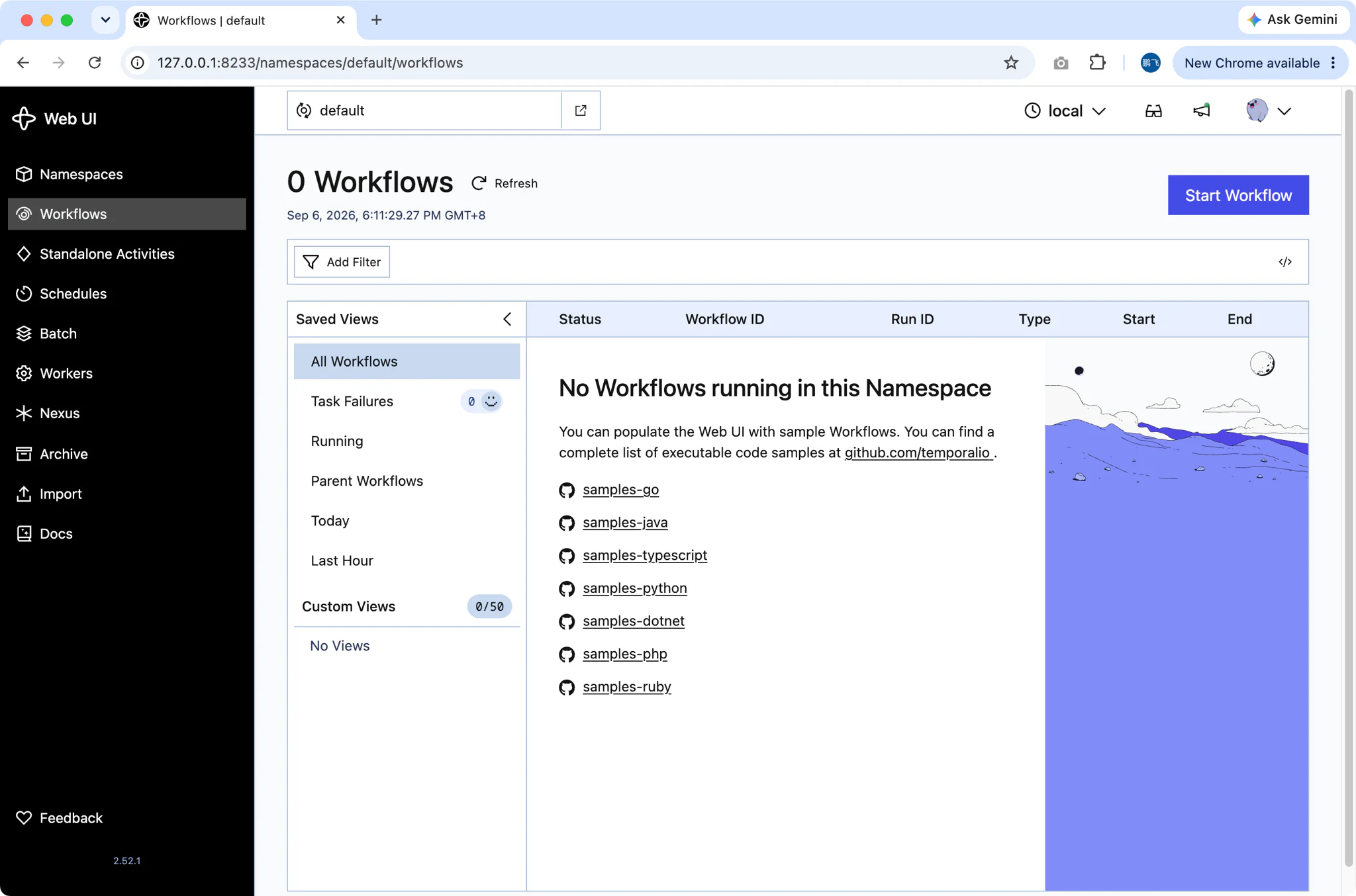This screenshot has height=896, width=1356.
Task: Click the camera screenshot extension icon
Action: [x=1061, y=63]
